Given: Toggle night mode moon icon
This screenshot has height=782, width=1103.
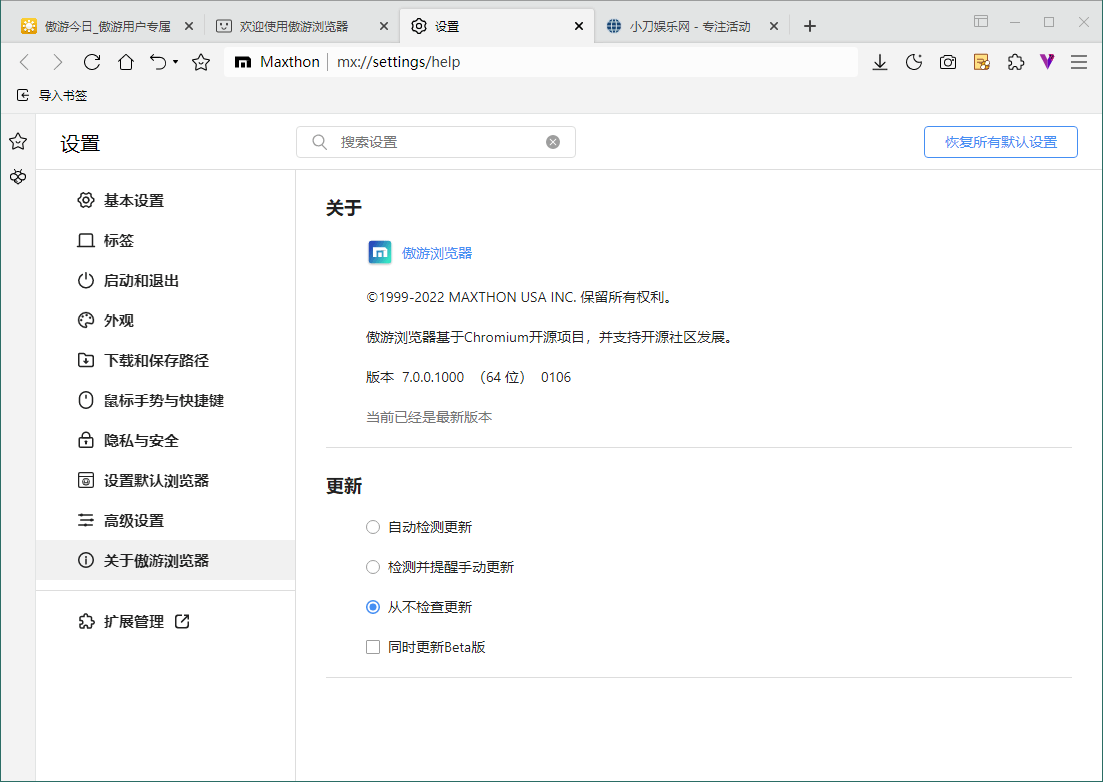Looking at the screenshot, I should [914, 62].
